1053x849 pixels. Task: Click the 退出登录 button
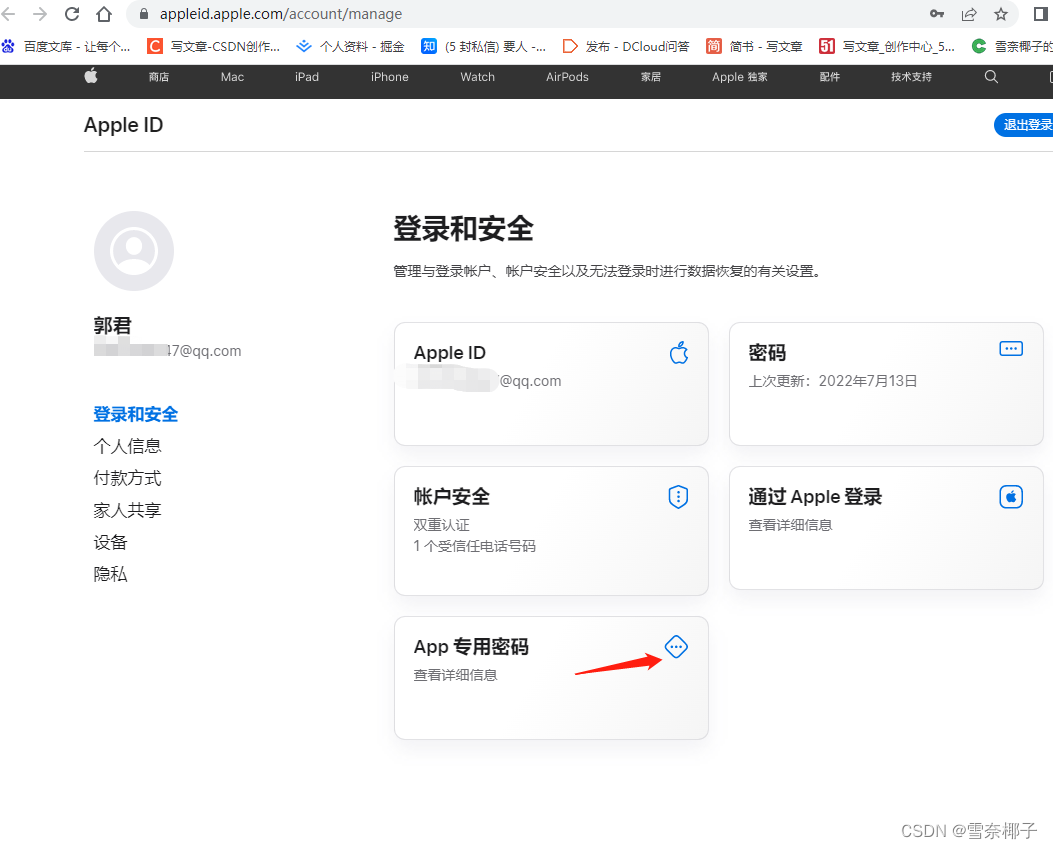pyautogui.click(x=1024, y=125)
